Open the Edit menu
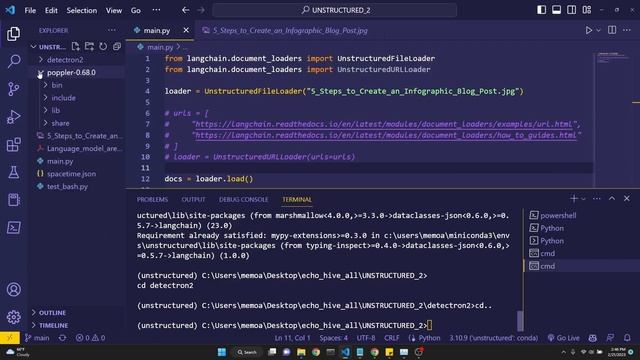This screenshot has height=360, width=640. [51, 10]
